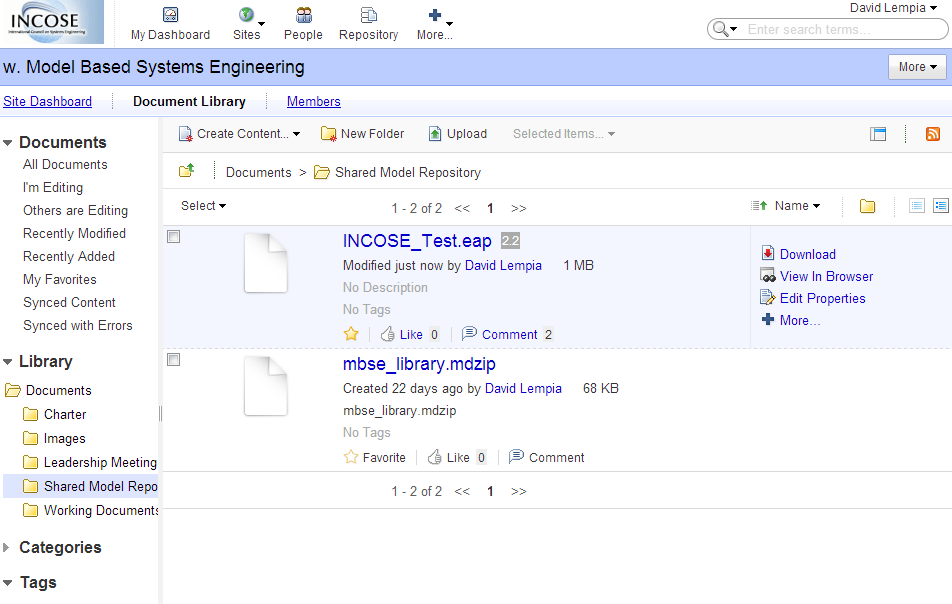The image size is (952, 604).
Task: Go up one folder level icon
Action: tap(186, 171)
